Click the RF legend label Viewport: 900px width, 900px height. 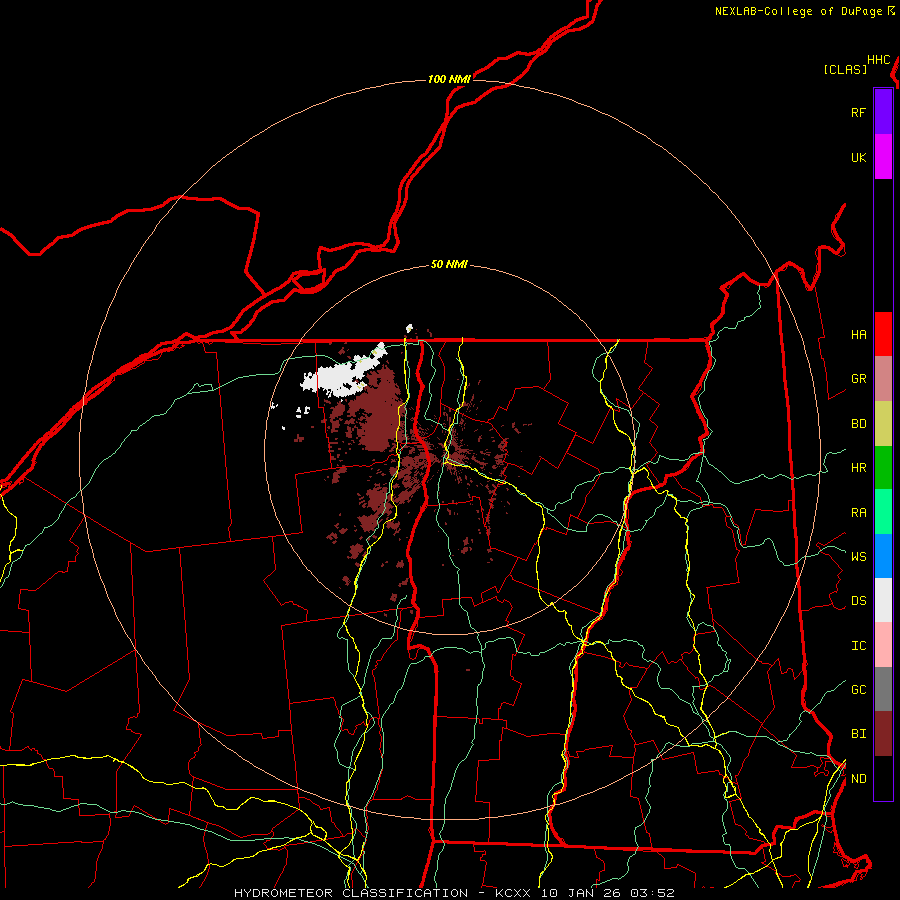coord(858,112)
